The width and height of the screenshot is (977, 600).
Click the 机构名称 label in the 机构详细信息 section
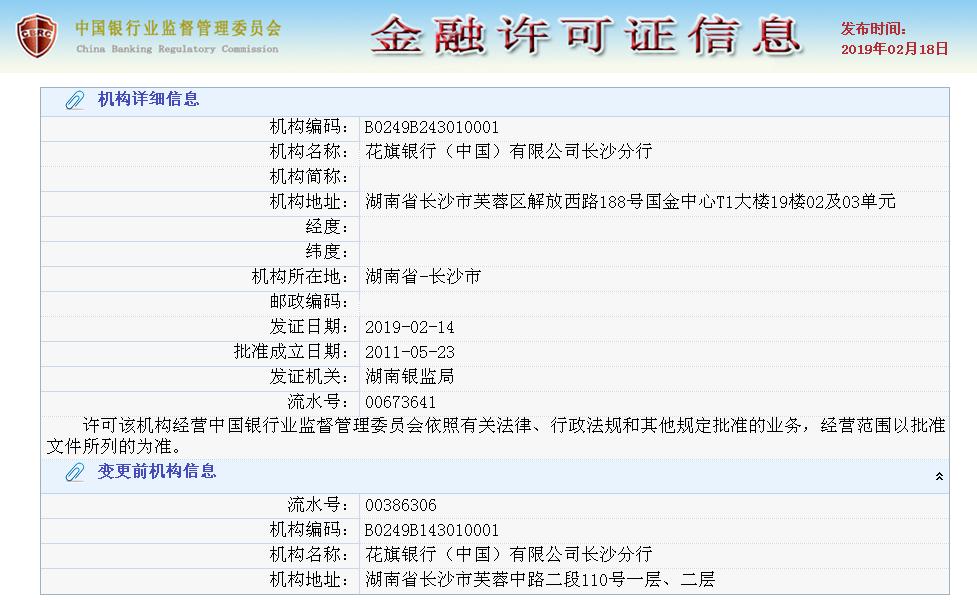pos(309,151)
